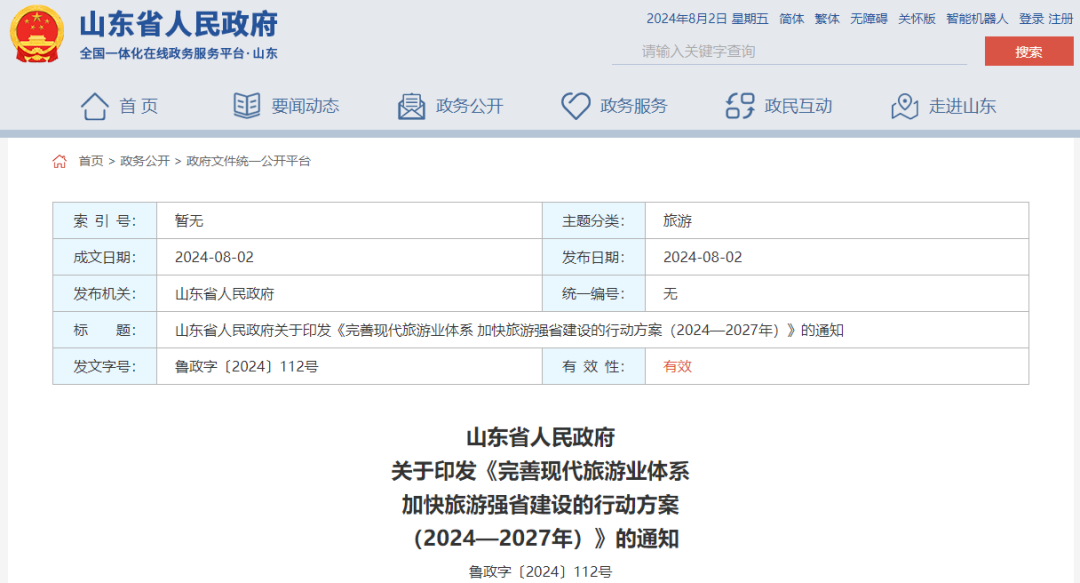Click the 山东省人民政府 site title

[x=178, y=24]
